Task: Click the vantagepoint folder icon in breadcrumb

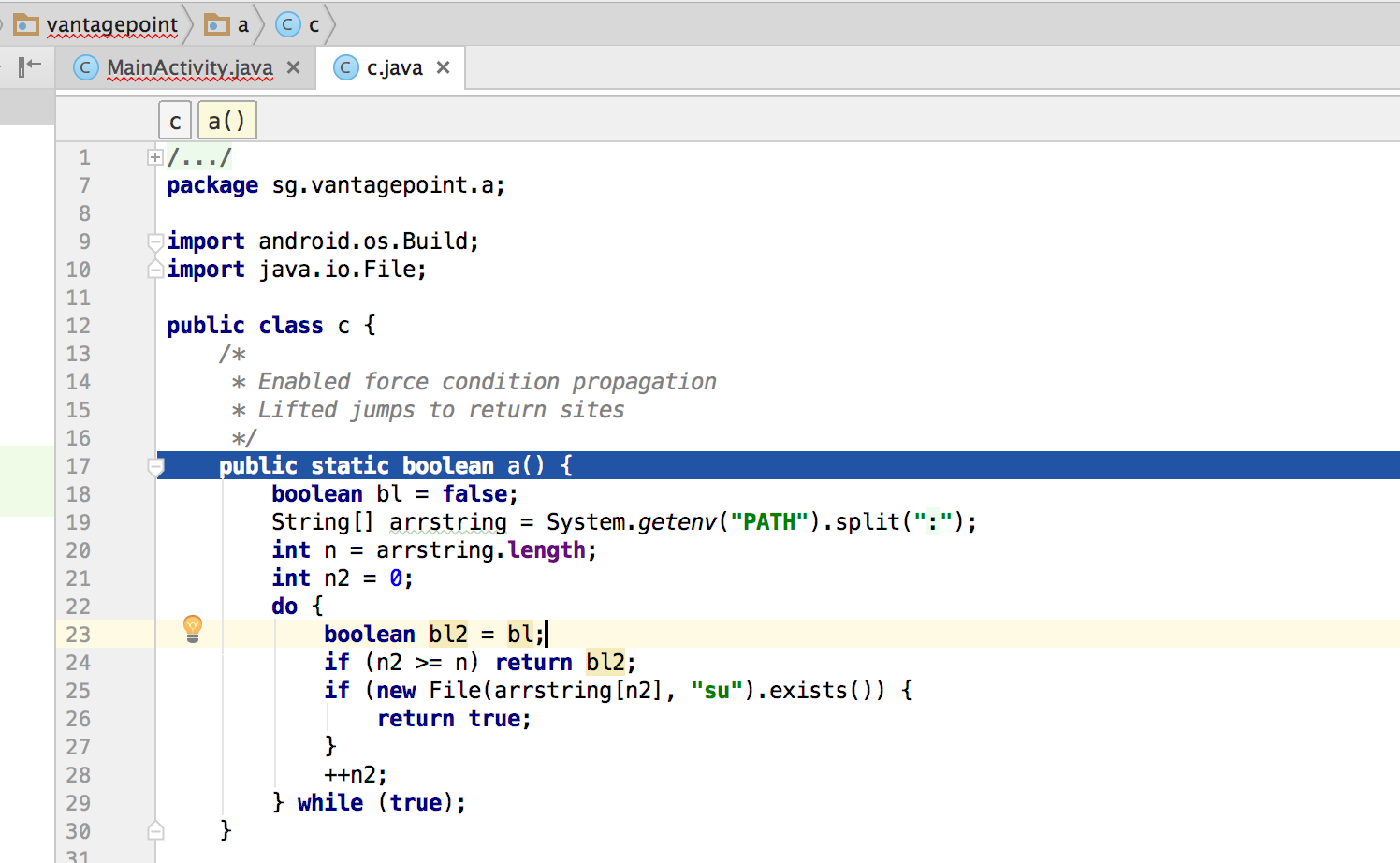Action: pyautogui.click(x=26, y=24)
